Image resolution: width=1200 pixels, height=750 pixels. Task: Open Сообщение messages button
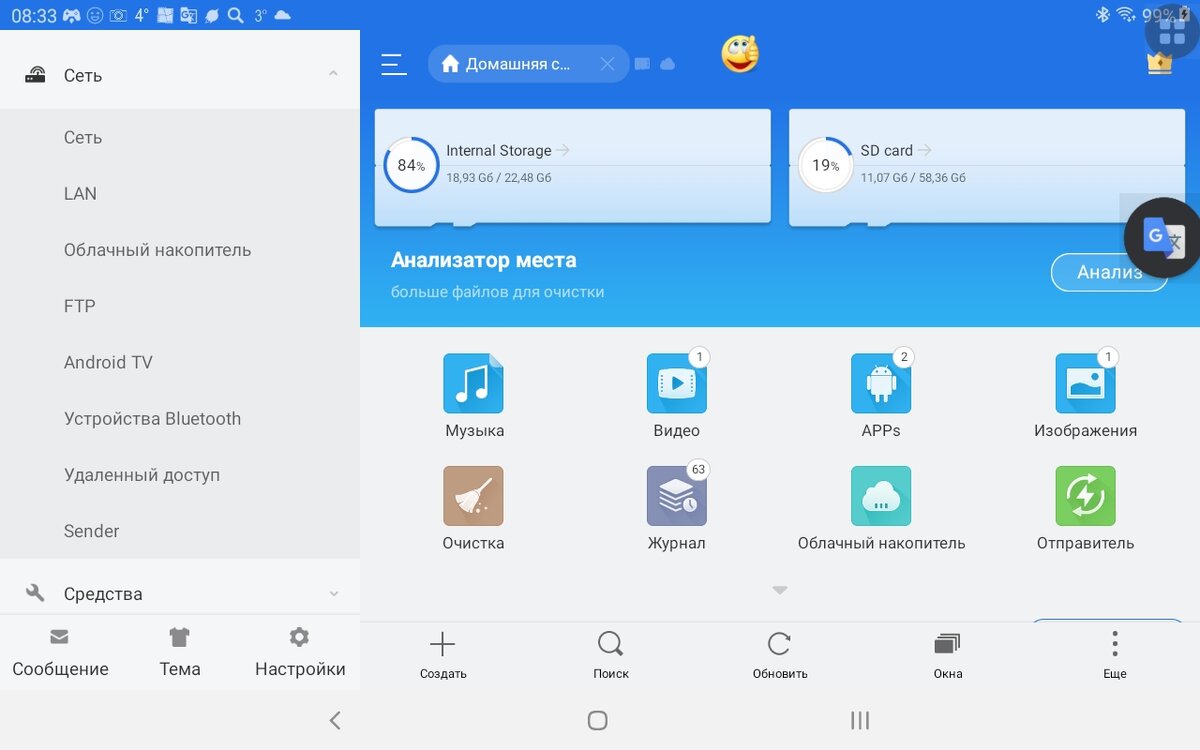(x=60, y=653)
